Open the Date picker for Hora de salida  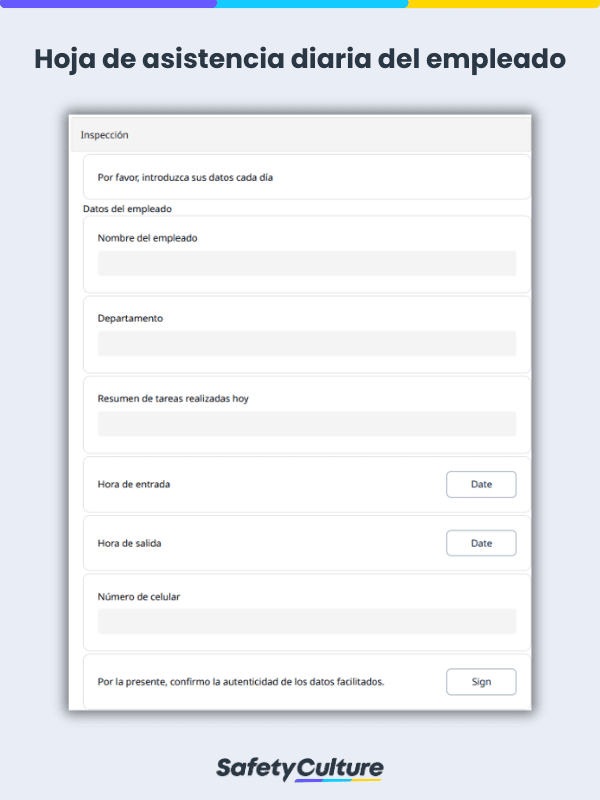[x=481, y=543]
